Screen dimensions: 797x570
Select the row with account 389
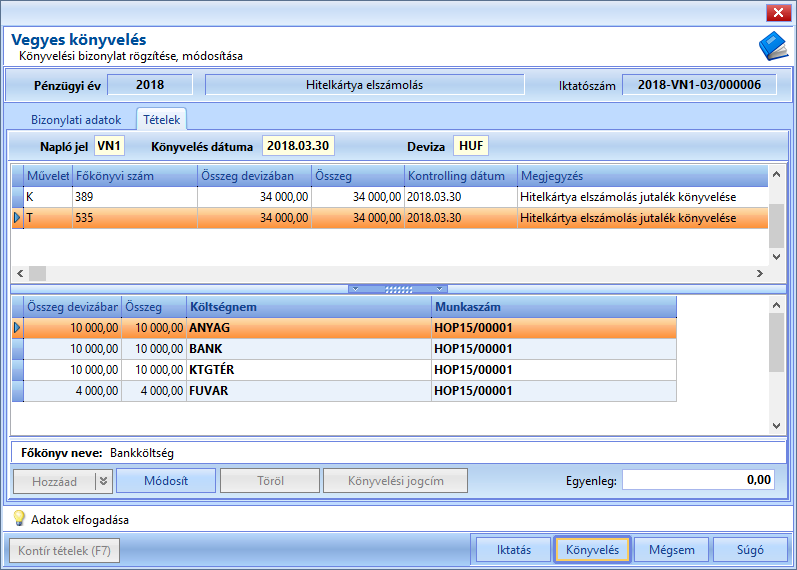[x=390, y=197]
